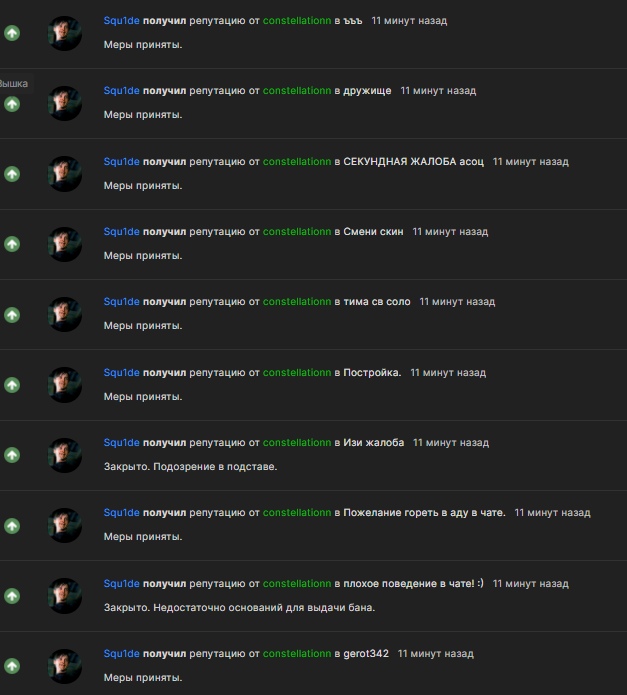The image size is (627, 695).
Task: Open the topic СЕКУНДНАЯ ЖАЛОБА асоц
Action: click(413, 162)
